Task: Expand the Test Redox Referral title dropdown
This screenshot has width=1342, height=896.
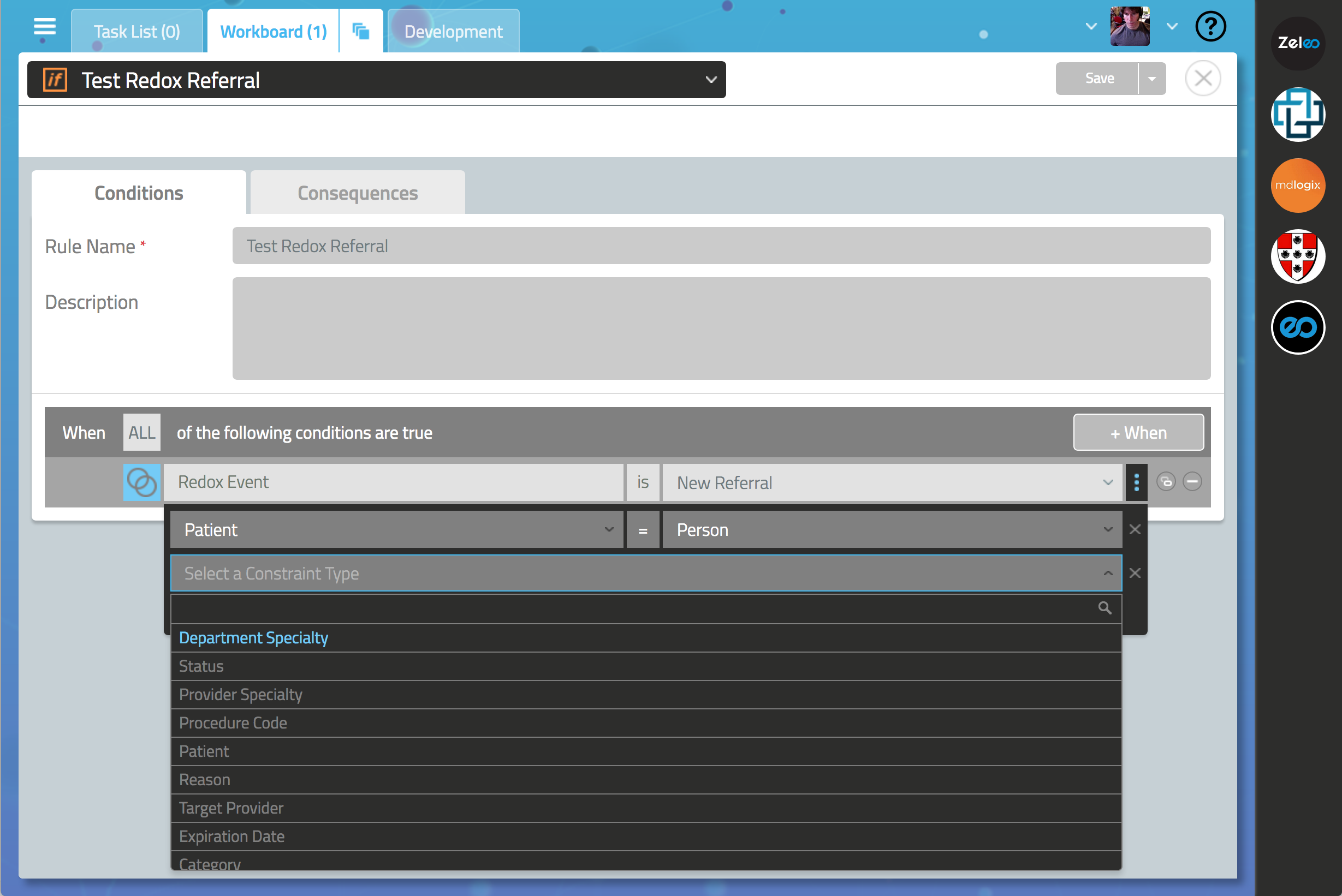Action: 711,80
